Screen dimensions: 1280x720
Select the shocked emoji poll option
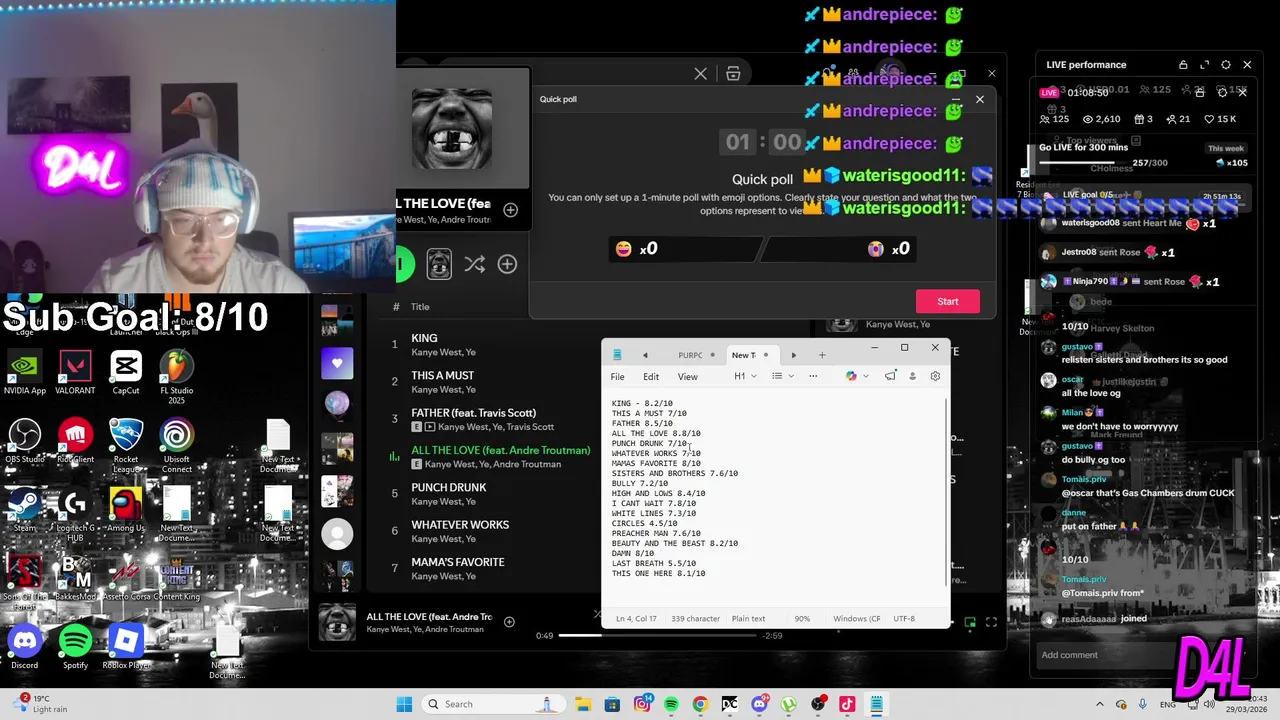pyautogui.click(x=878, y=249)
